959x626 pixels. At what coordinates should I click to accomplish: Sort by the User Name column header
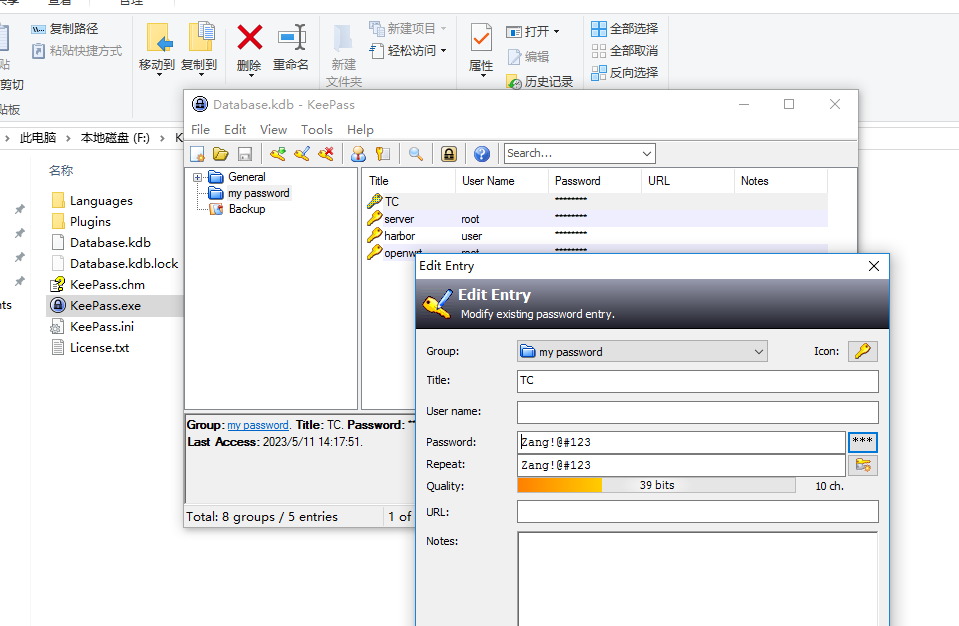[502, 181]
